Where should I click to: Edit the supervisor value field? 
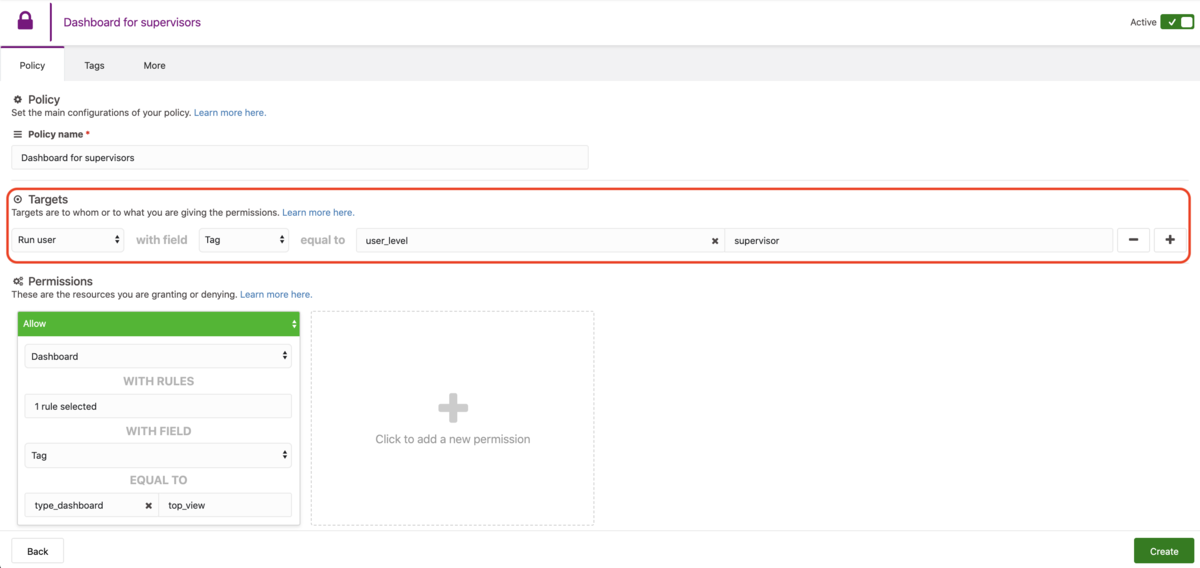(918, 240)
